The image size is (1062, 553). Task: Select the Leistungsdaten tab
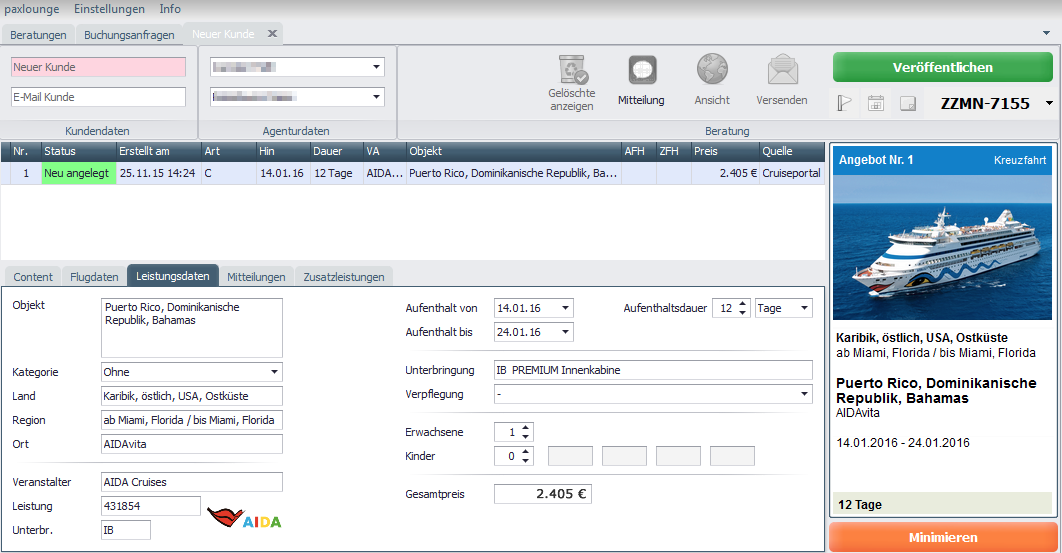(x=173, y=276)
